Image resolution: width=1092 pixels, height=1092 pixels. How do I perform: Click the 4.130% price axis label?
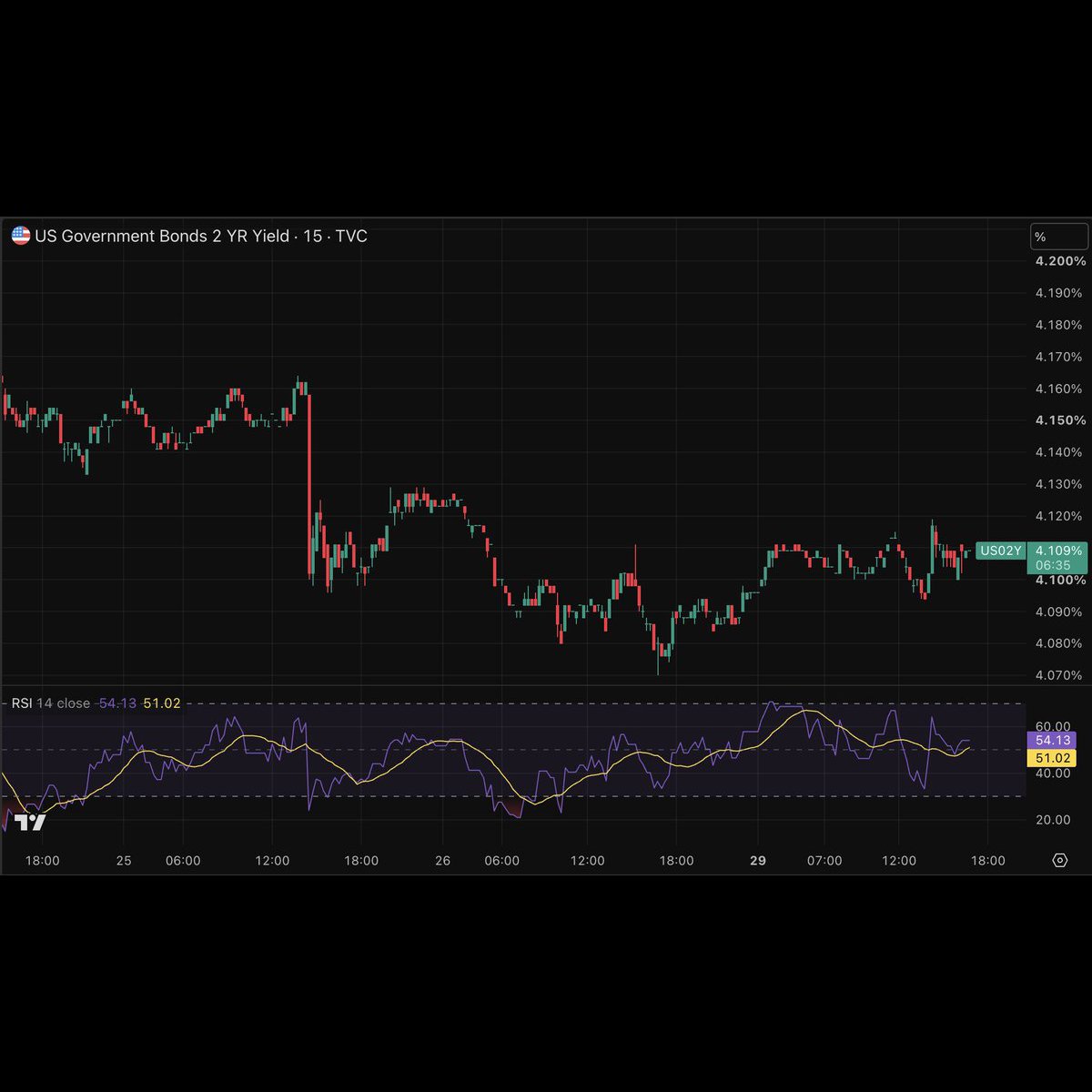coord(1059,484)
